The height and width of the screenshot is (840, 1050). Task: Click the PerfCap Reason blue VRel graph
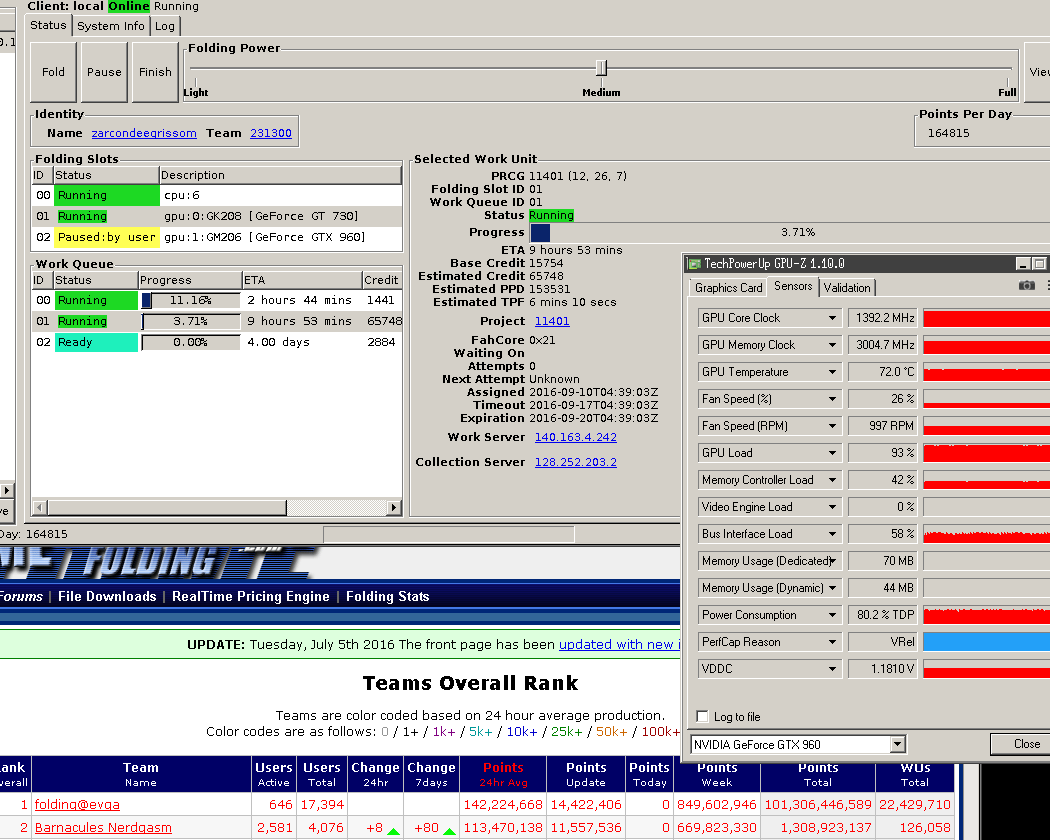[x=986, y=642]
